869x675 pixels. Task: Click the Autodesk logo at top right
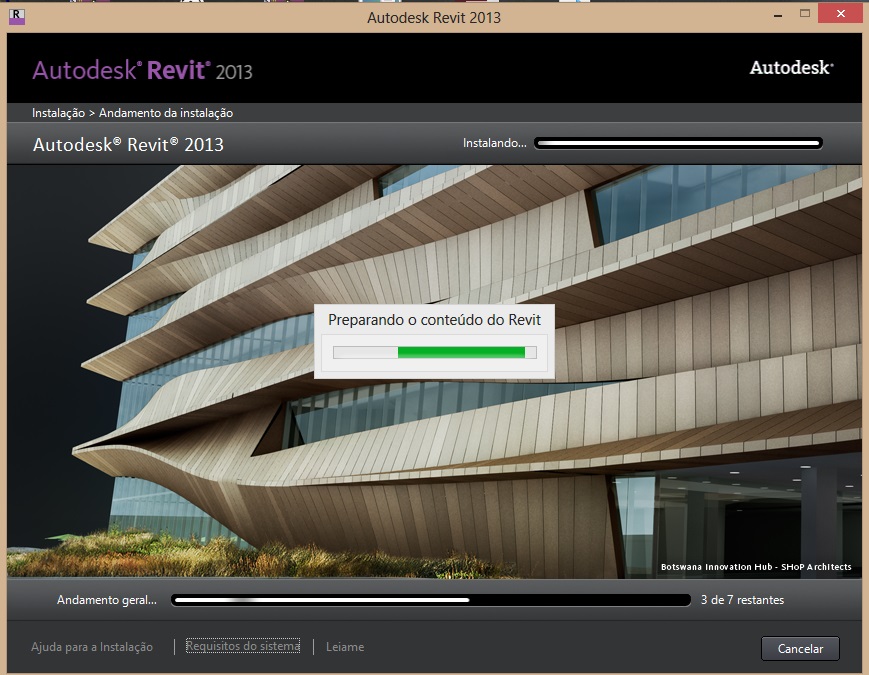[x=791, y=68]
